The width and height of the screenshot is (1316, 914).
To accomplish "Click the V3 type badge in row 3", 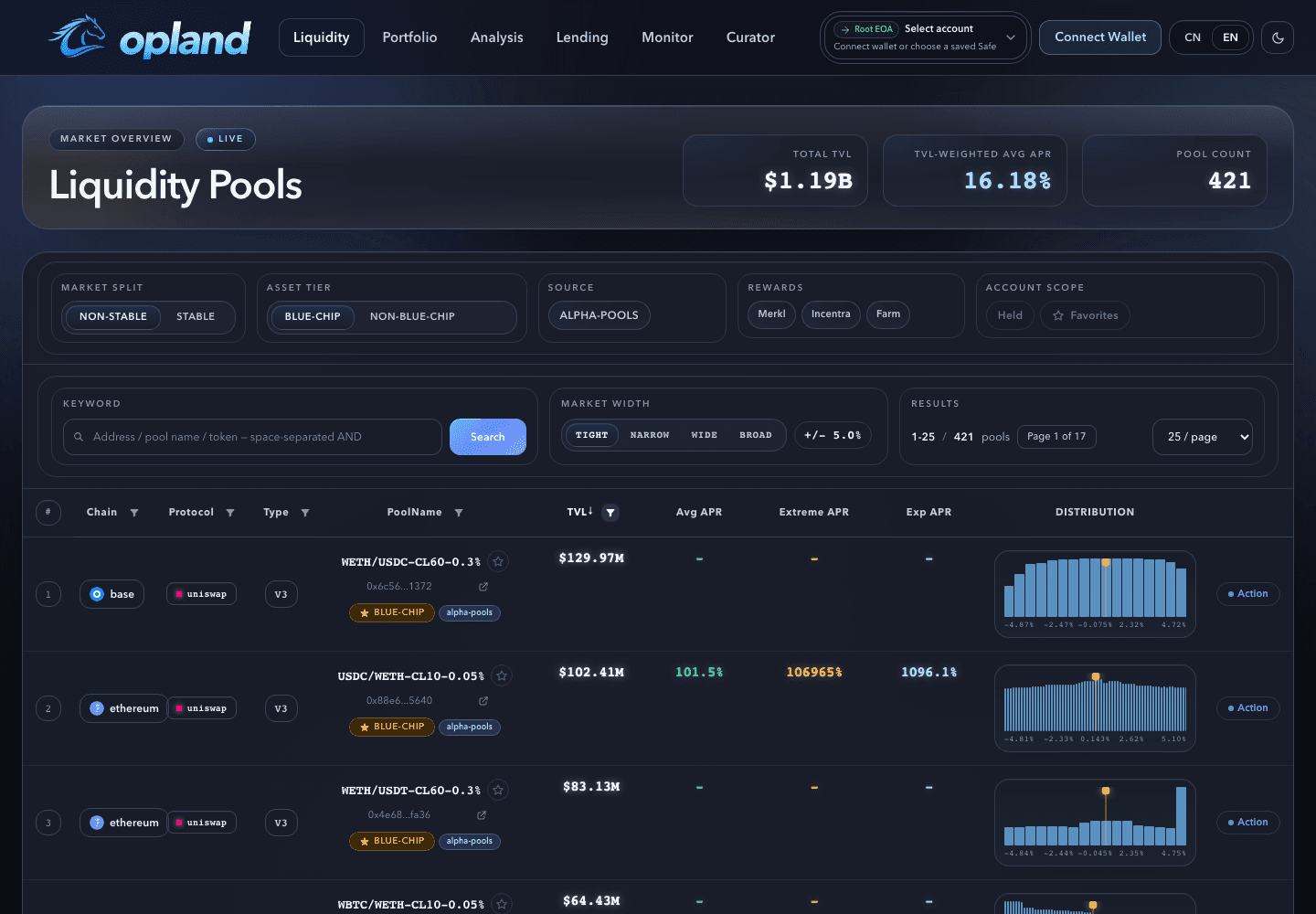I will click(281, 823).
